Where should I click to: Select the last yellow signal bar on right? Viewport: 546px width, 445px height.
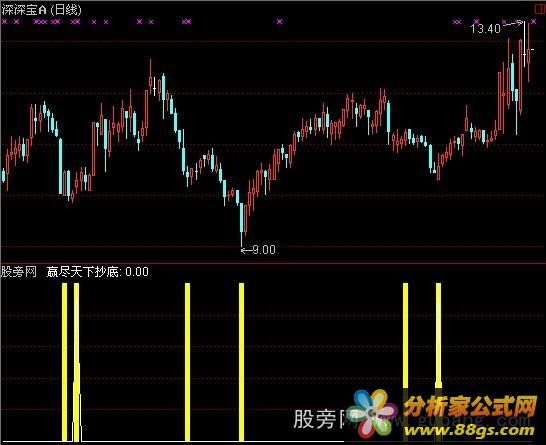point(438,362)
